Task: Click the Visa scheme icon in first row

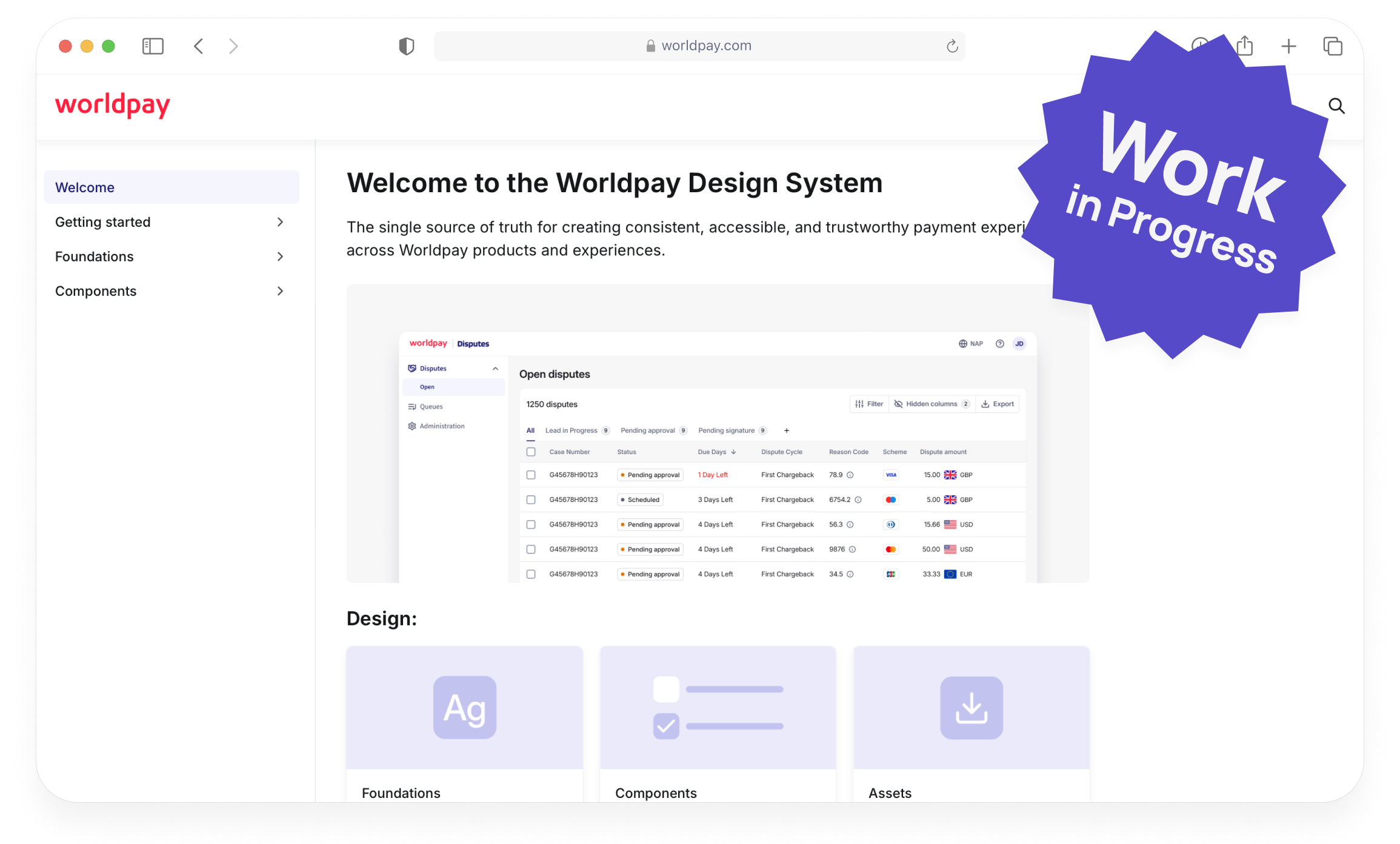Action: pyautogui.click(x=891, y=475)
